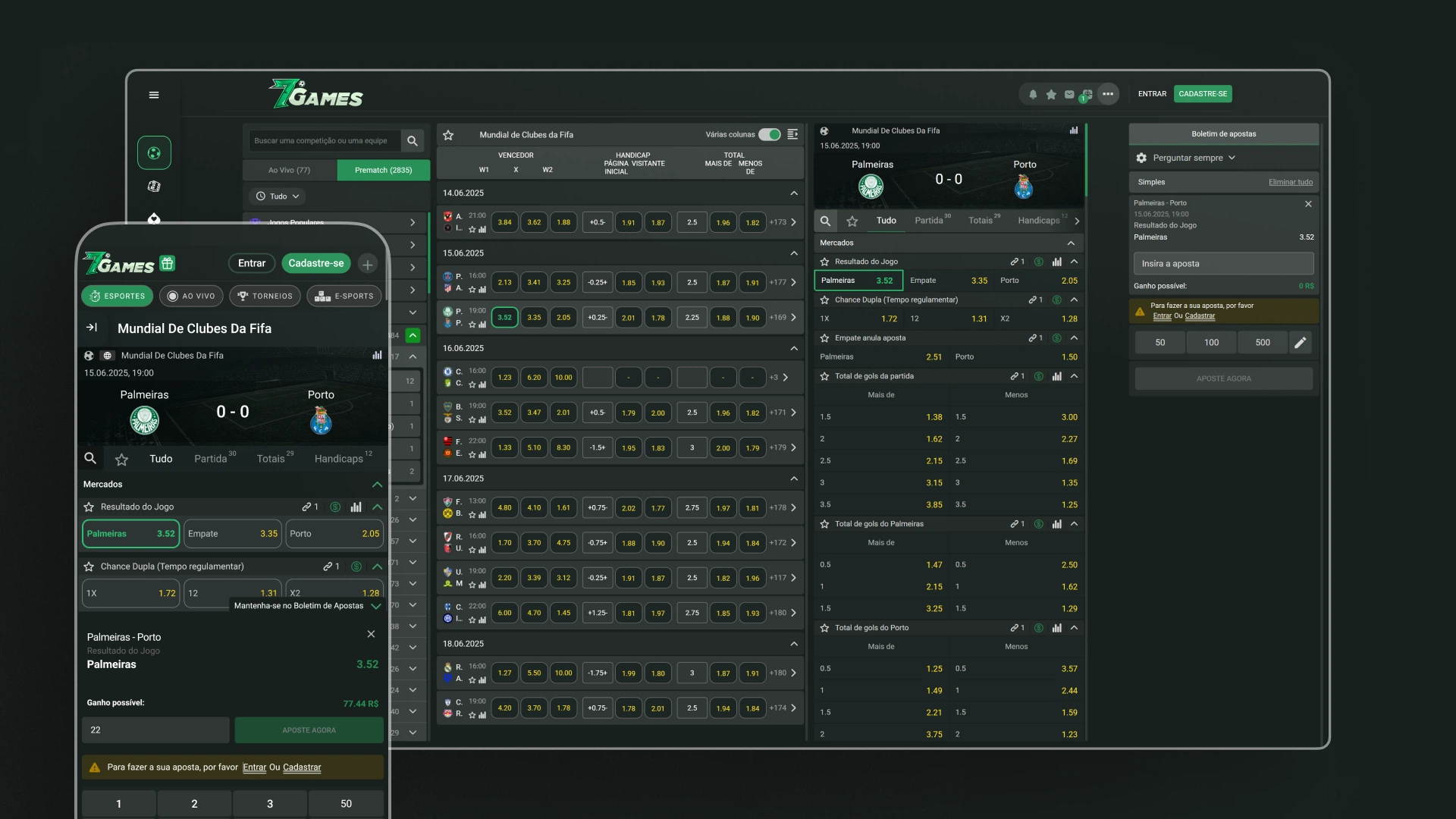
Task: Click the green CADASTRE-SE button
Action: (1203, 94)
